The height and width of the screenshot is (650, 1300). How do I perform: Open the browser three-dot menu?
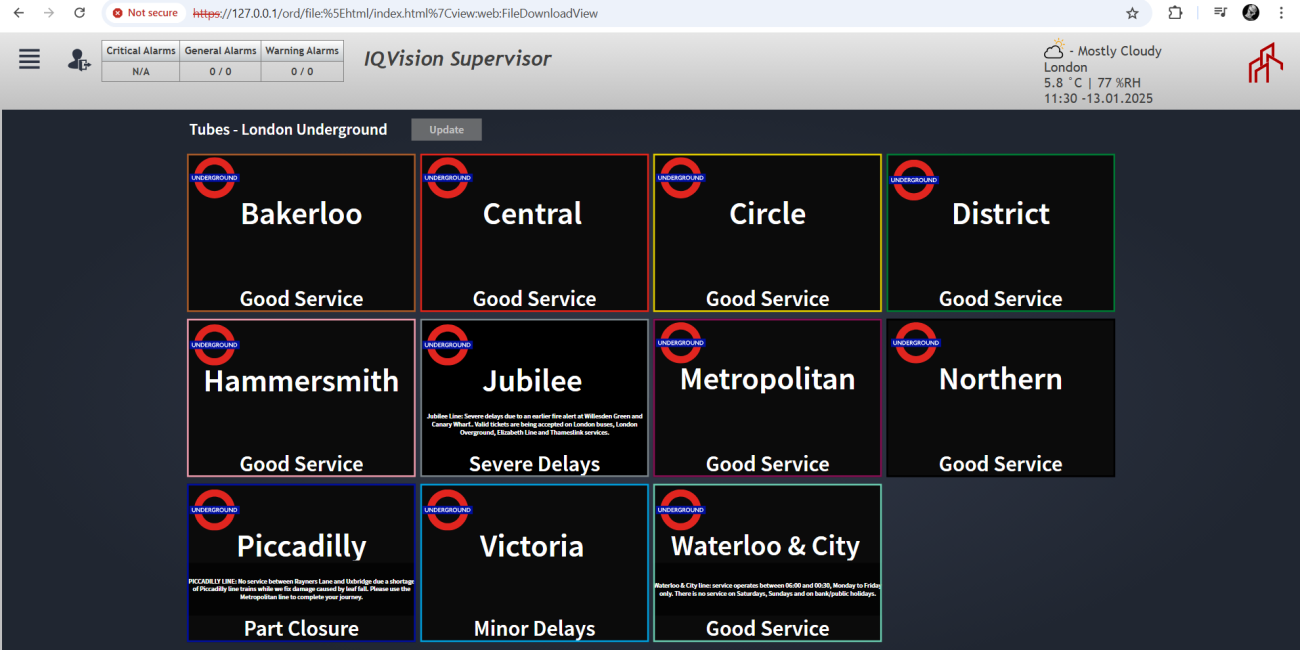click(x=1281, y=13)
